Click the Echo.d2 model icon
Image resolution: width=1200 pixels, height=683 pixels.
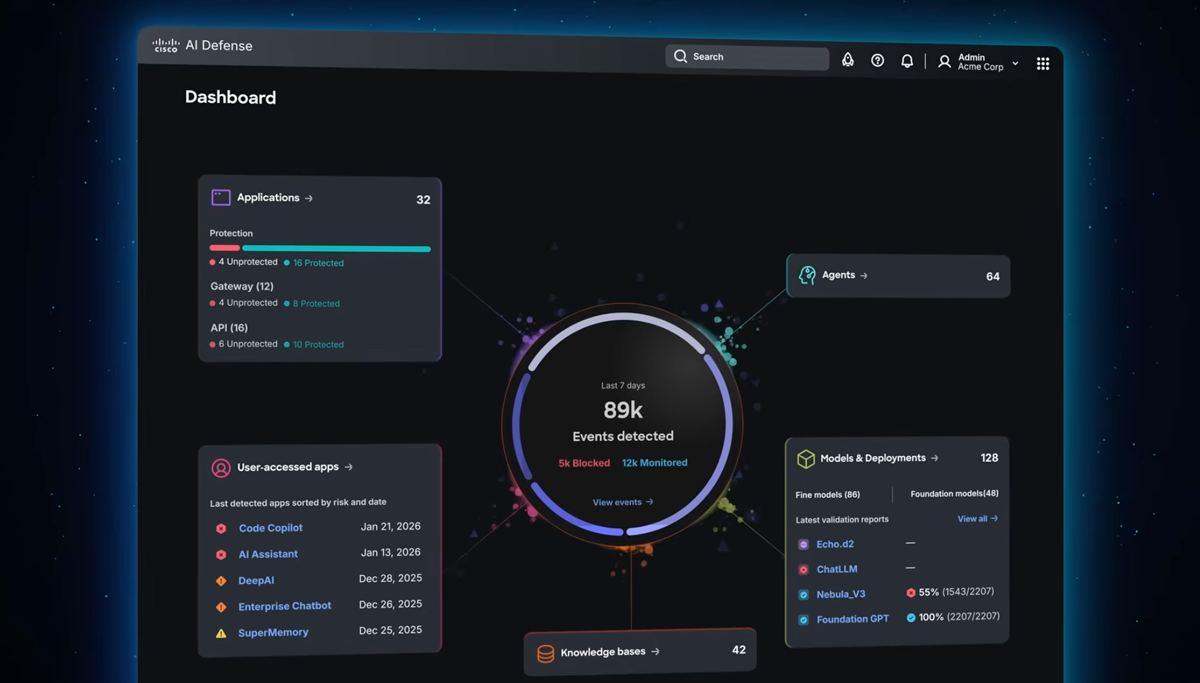tap(803, 545)
